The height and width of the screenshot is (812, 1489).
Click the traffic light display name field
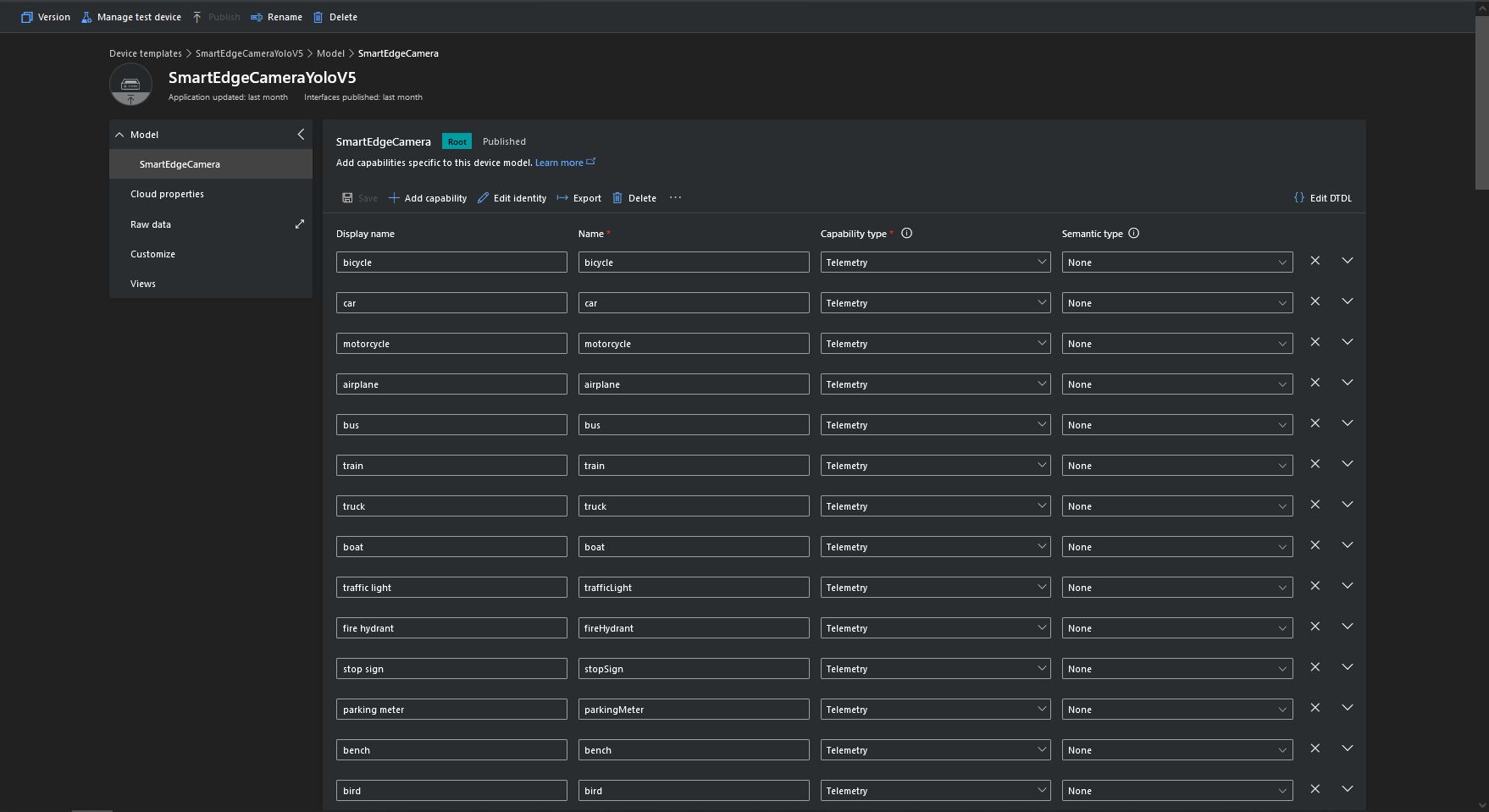[x=451, y=588]
